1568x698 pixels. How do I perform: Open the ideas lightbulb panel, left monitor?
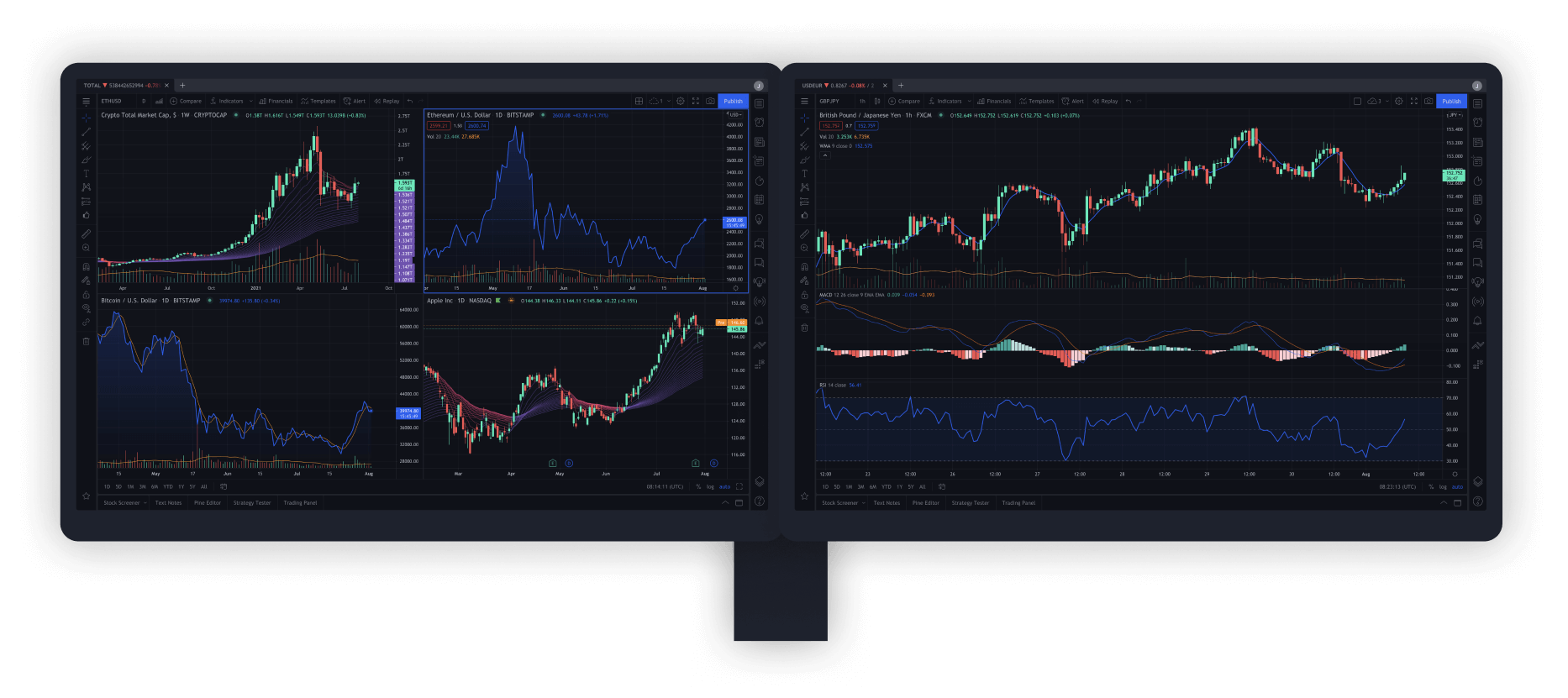pyautogui.click(x=760, y=219)
